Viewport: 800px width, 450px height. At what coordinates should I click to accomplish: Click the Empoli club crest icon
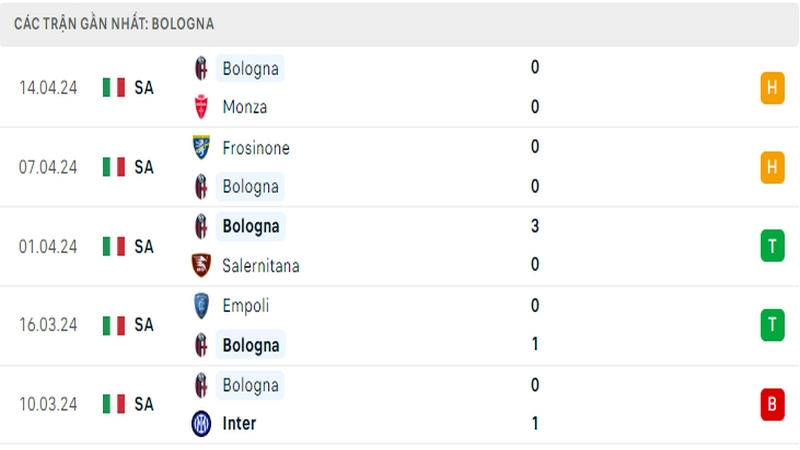coord(202,306)
